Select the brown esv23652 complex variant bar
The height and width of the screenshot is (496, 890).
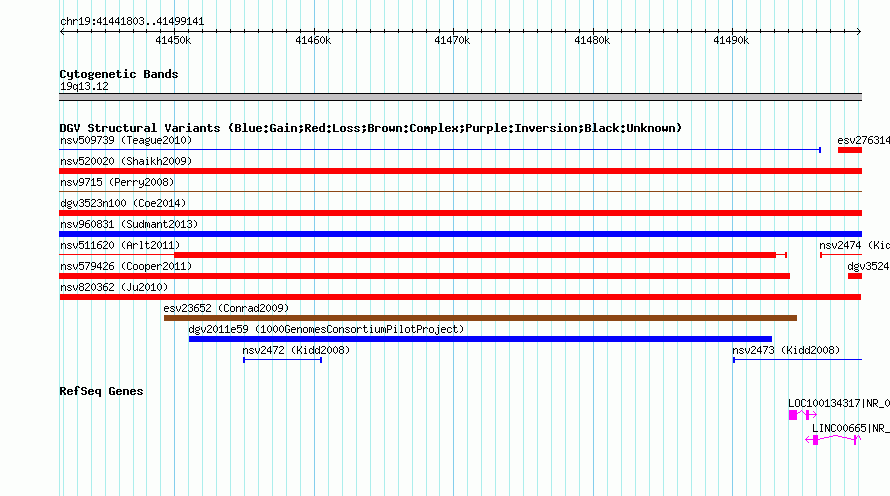tap(480, 318)
